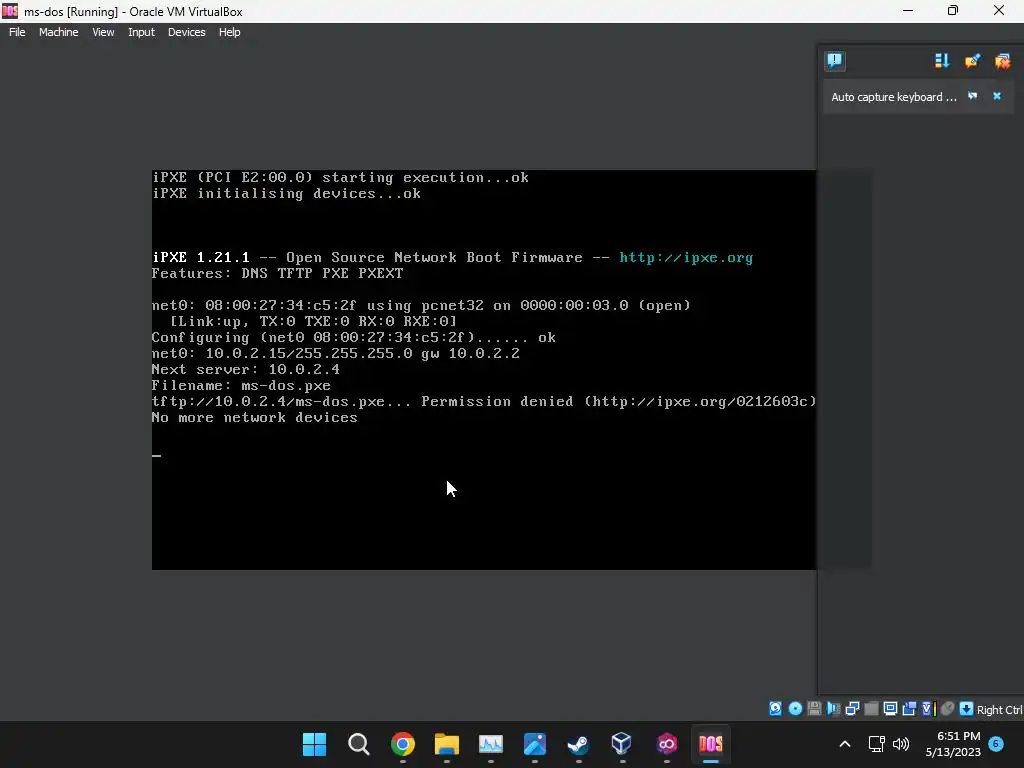The height and width of the screenshot is (768, 1024).
Task: Open the Photos app from the taskbar
Action: click(534, 744)
